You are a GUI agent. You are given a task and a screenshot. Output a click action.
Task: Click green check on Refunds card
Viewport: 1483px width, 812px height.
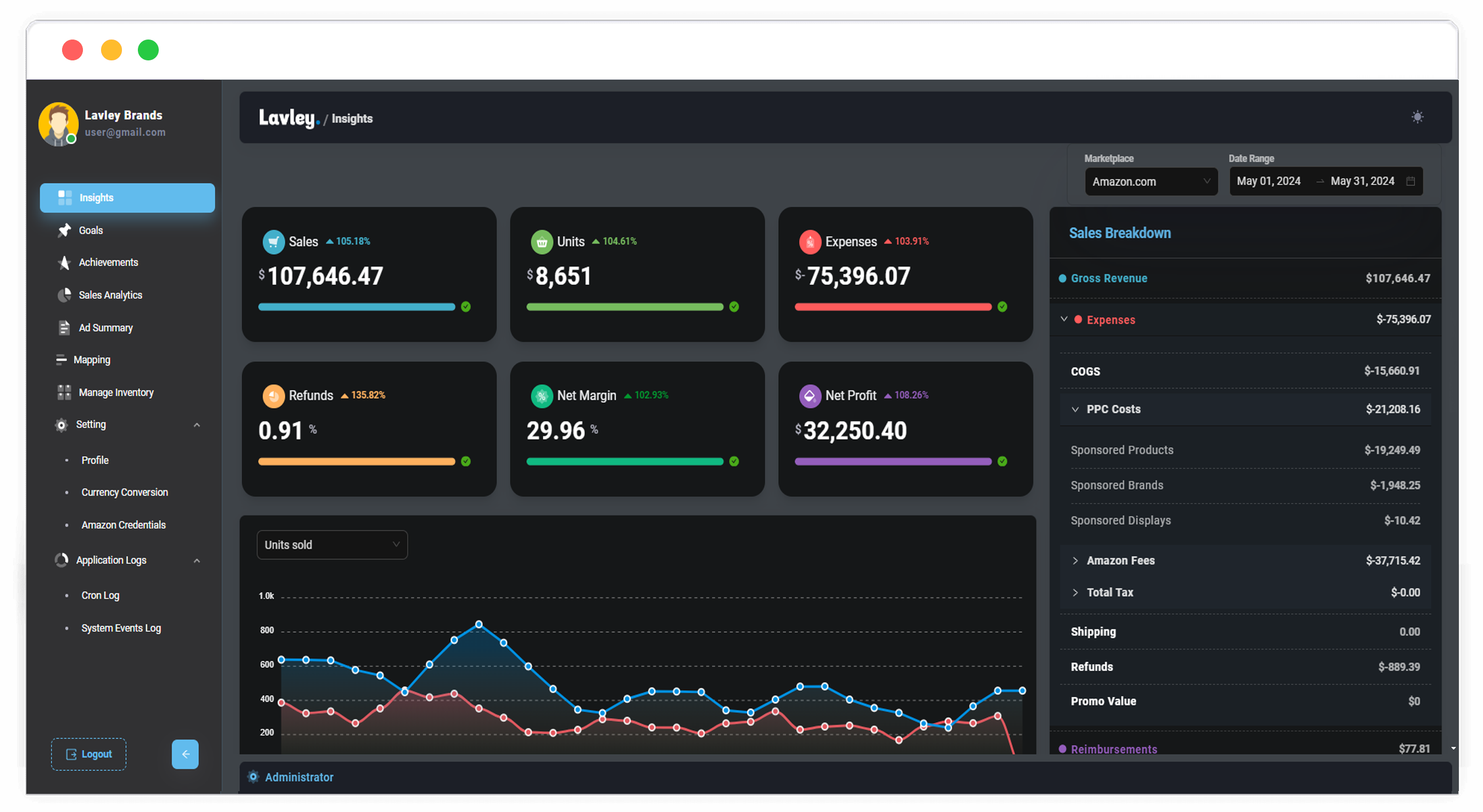pyautogui.click(x=466, y=462)
